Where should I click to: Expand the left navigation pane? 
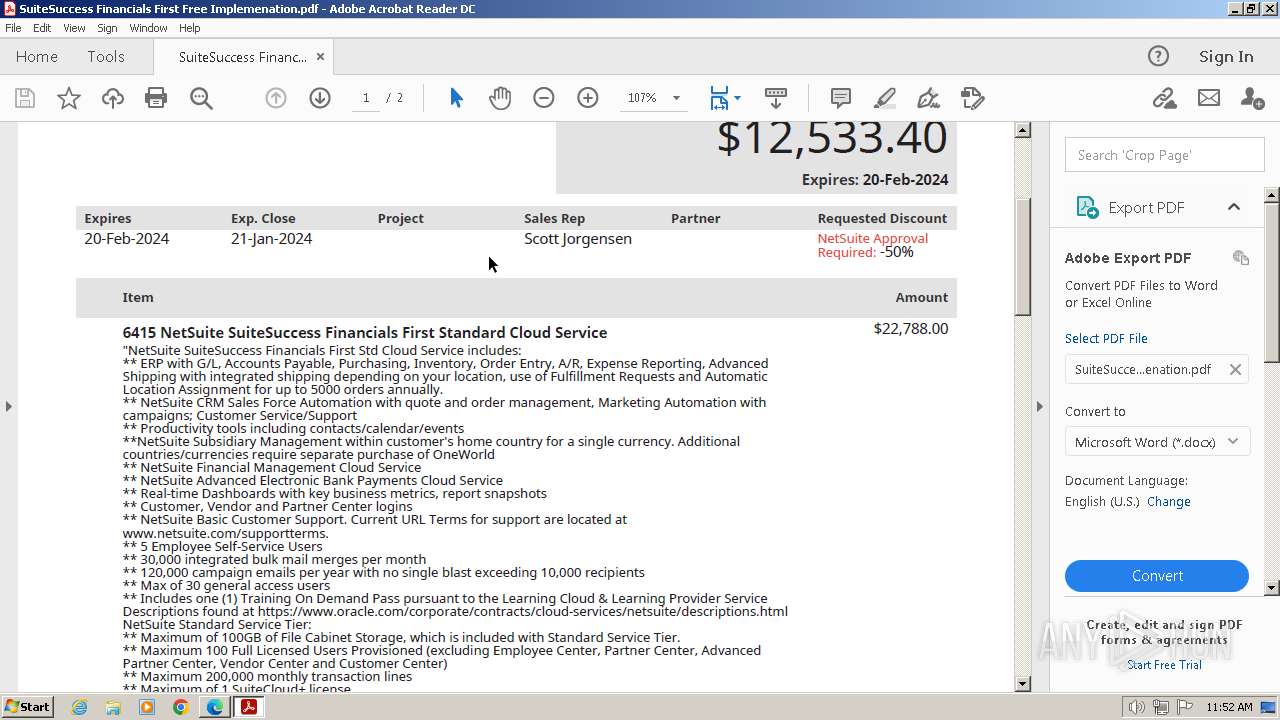tap(8, 406)
